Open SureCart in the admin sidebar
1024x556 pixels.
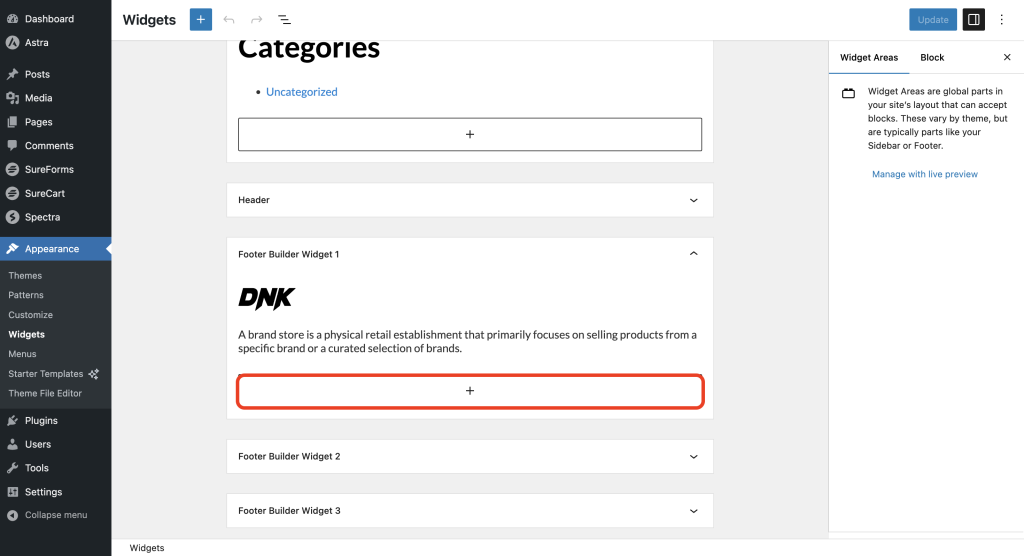click(44, 193)
